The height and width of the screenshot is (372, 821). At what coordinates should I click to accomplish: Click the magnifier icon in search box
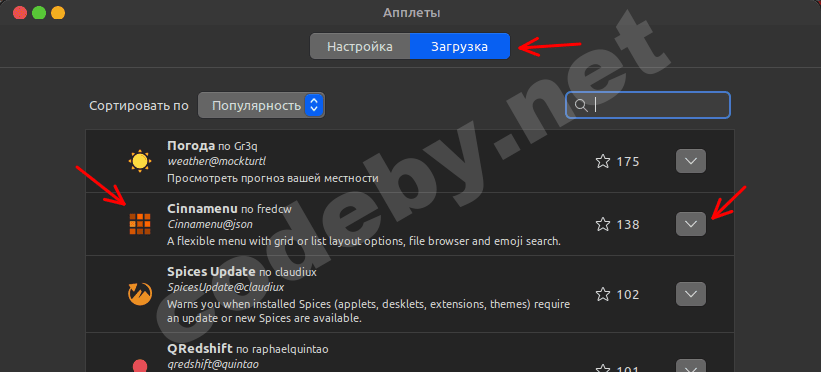(x=581, y=106)
